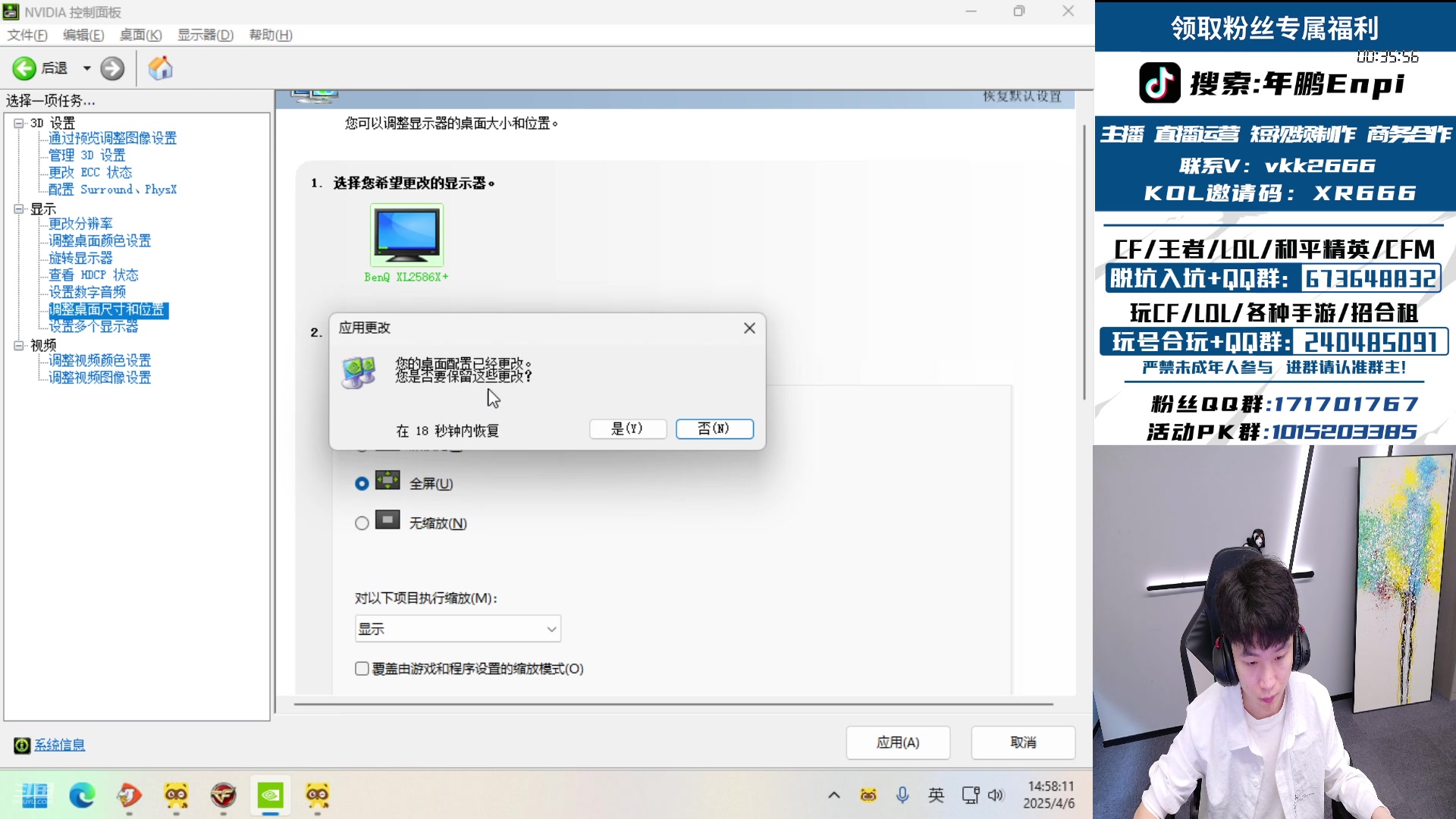Image resolution: width=1456 pixels, height=819 pixels.
Task: Open the 编辑(E) menu
Action: pos(83,35)
